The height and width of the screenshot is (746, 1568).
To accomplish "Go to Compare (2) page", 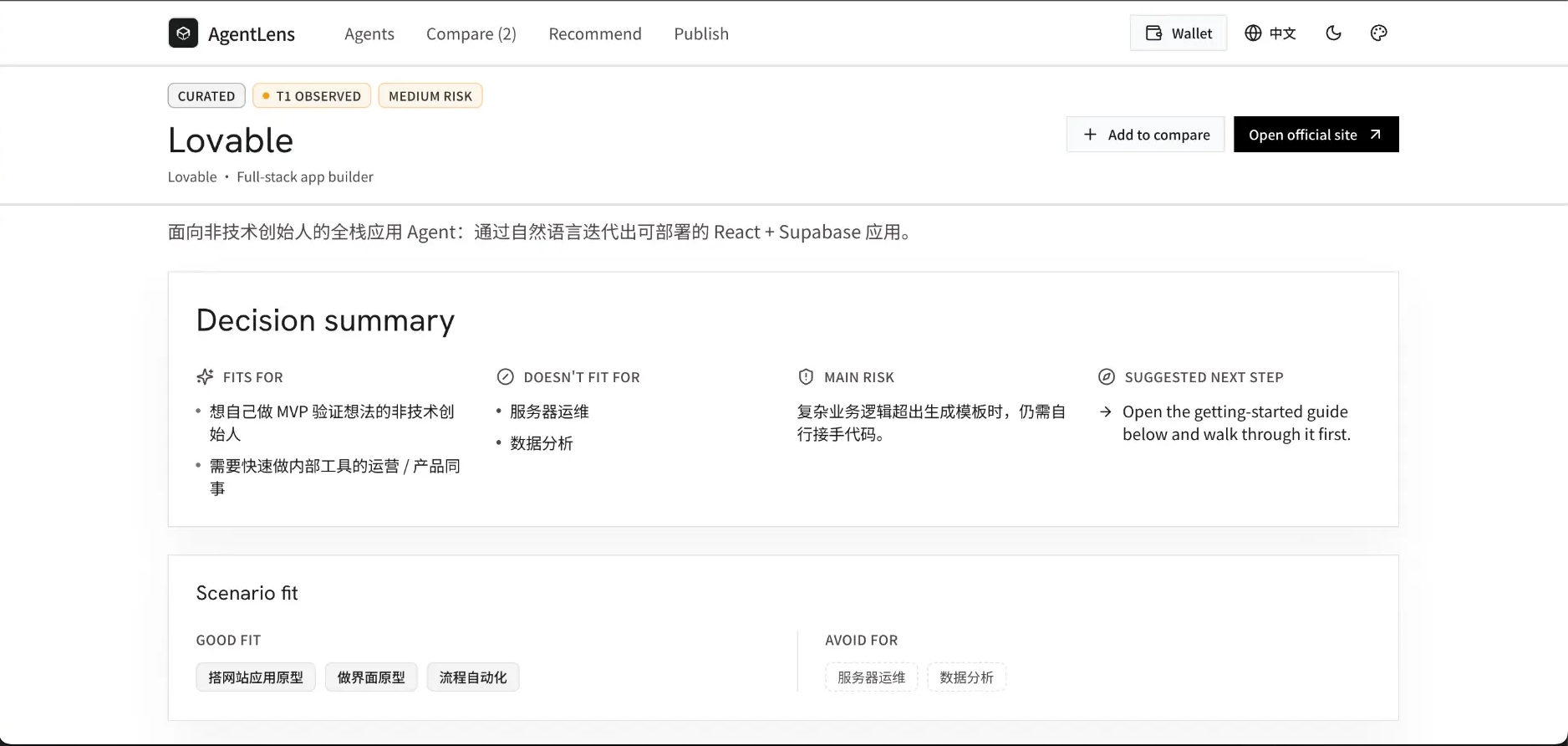I will coord(471,33).
